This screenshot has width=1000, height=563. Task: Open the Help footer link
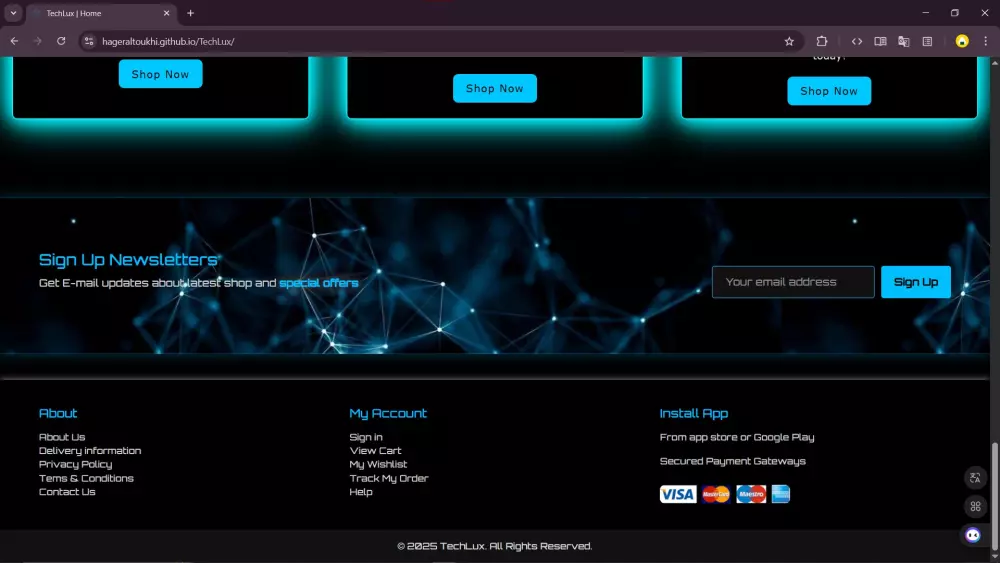(x=361, y=492)
